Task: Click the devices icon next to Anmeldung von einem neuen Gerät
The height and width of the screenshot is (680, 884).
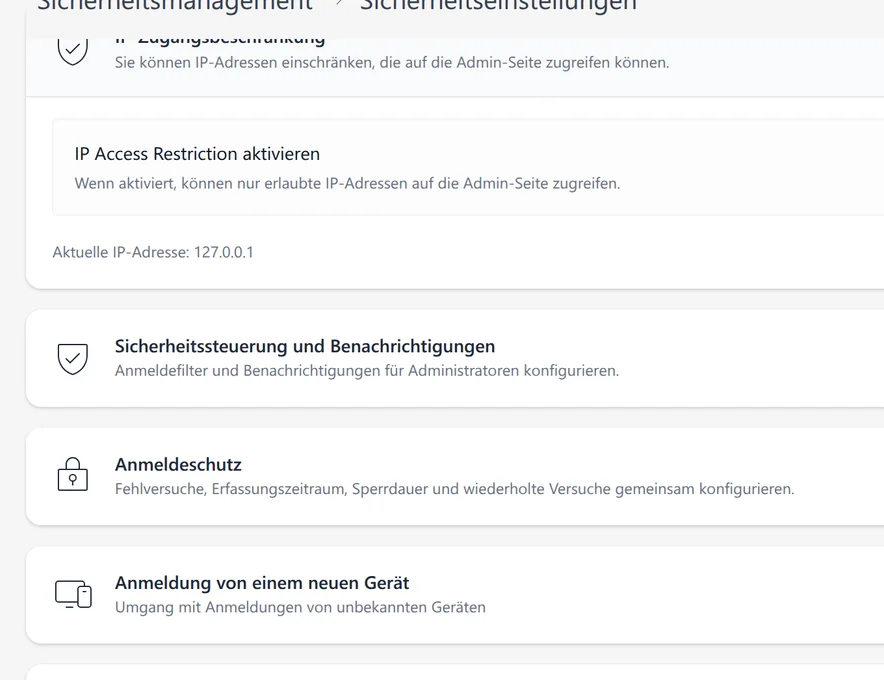Action: (73, 594)
